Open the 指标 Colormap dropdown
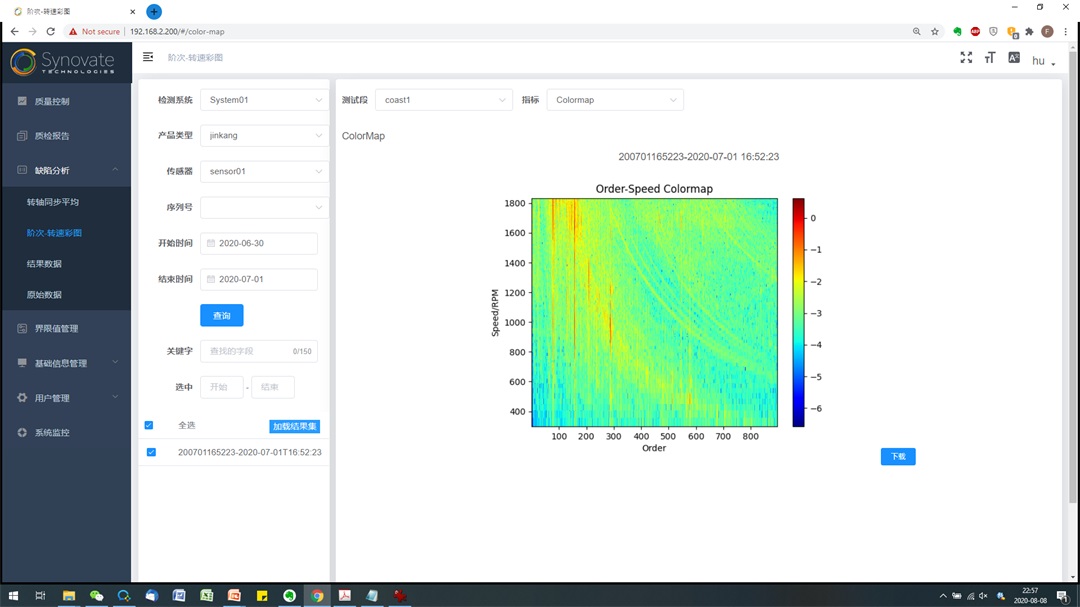The height and width of the screenshot is (607, 1080). (615, 100)
